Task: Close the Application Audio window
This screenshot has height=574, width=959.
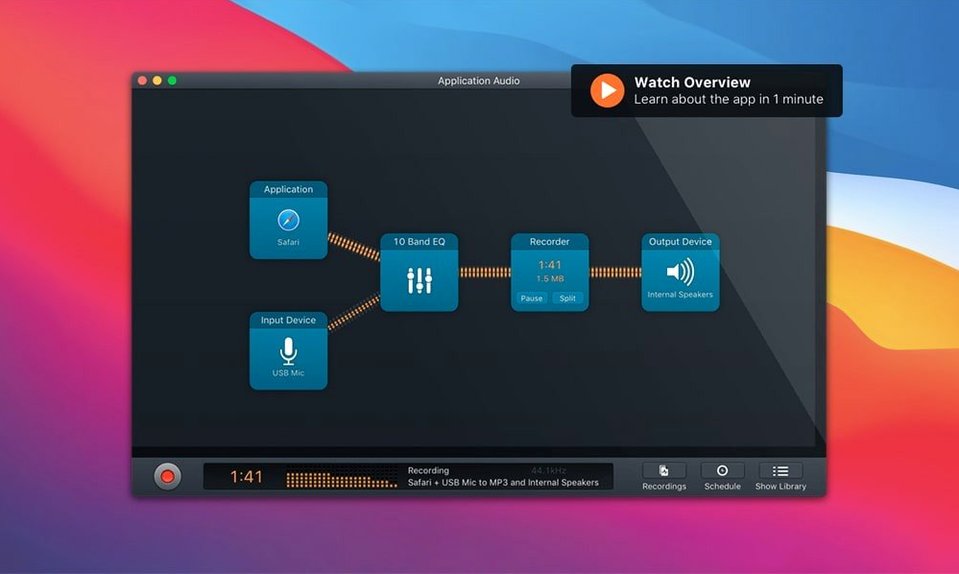Action: [x=143, y=81]
